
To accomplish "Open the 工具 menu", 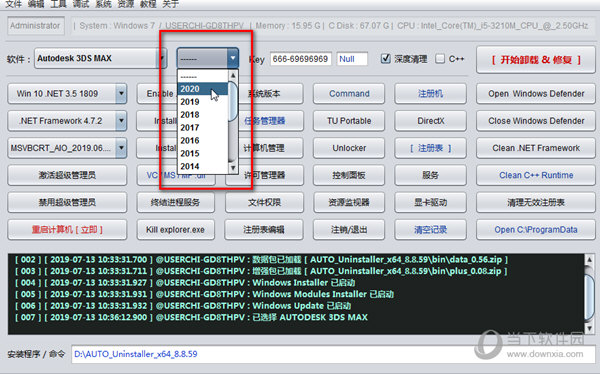I will tap(59, 3).
